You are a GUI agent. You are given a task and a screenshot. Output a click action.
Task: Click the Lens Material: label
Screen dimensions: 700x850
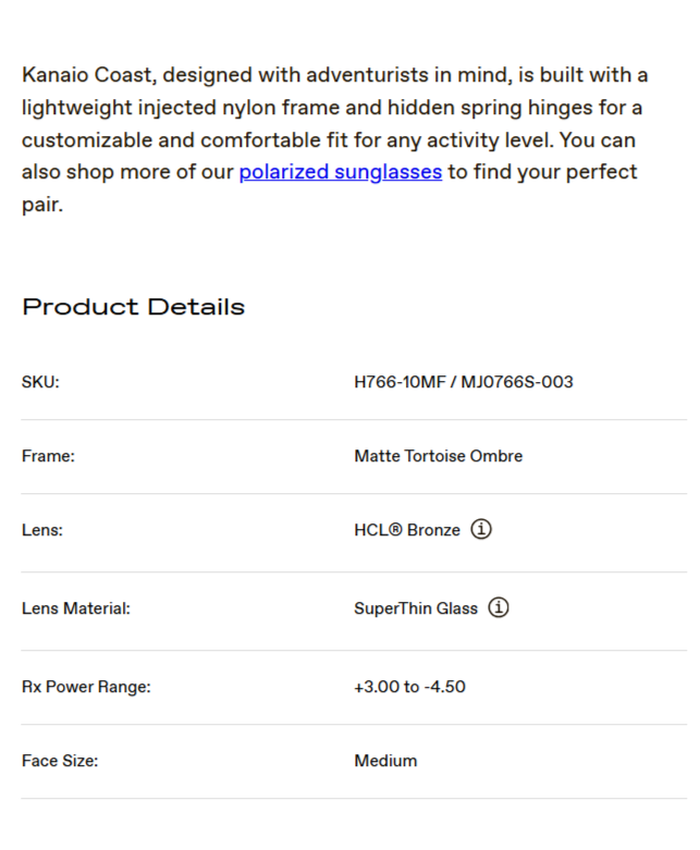76,608
